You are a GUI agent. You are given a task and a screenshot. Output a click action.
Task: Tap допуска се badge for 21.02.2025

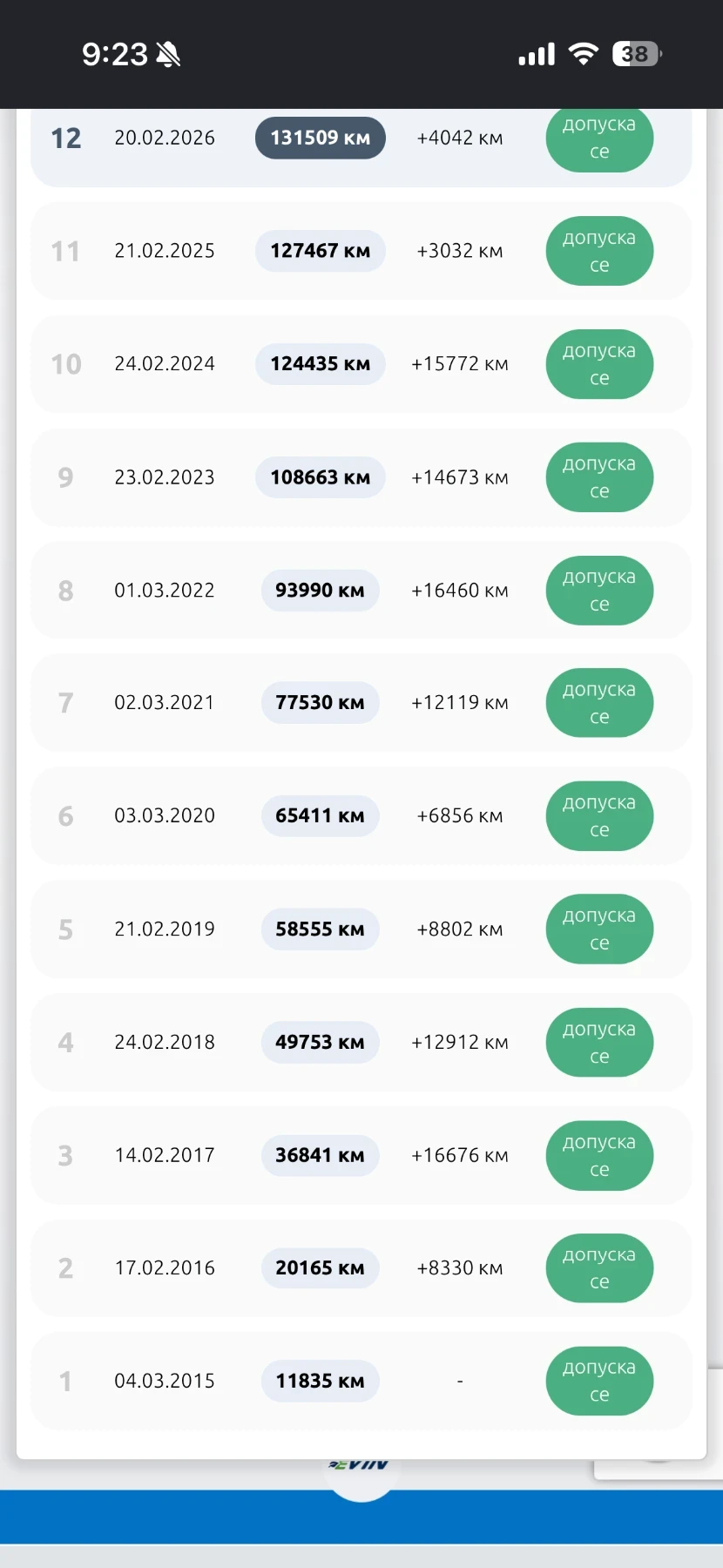(x=599, y=251)
